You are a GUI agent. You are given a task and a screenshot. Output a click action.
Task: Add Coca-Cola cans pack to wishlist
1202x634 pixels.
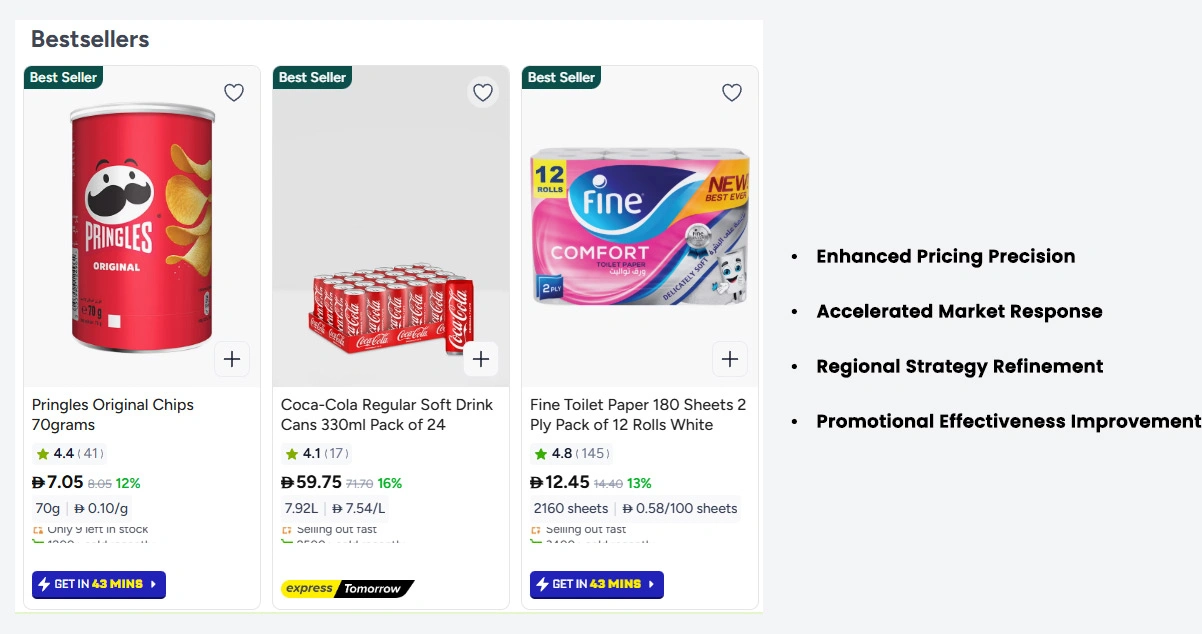[x=483, y=93]
